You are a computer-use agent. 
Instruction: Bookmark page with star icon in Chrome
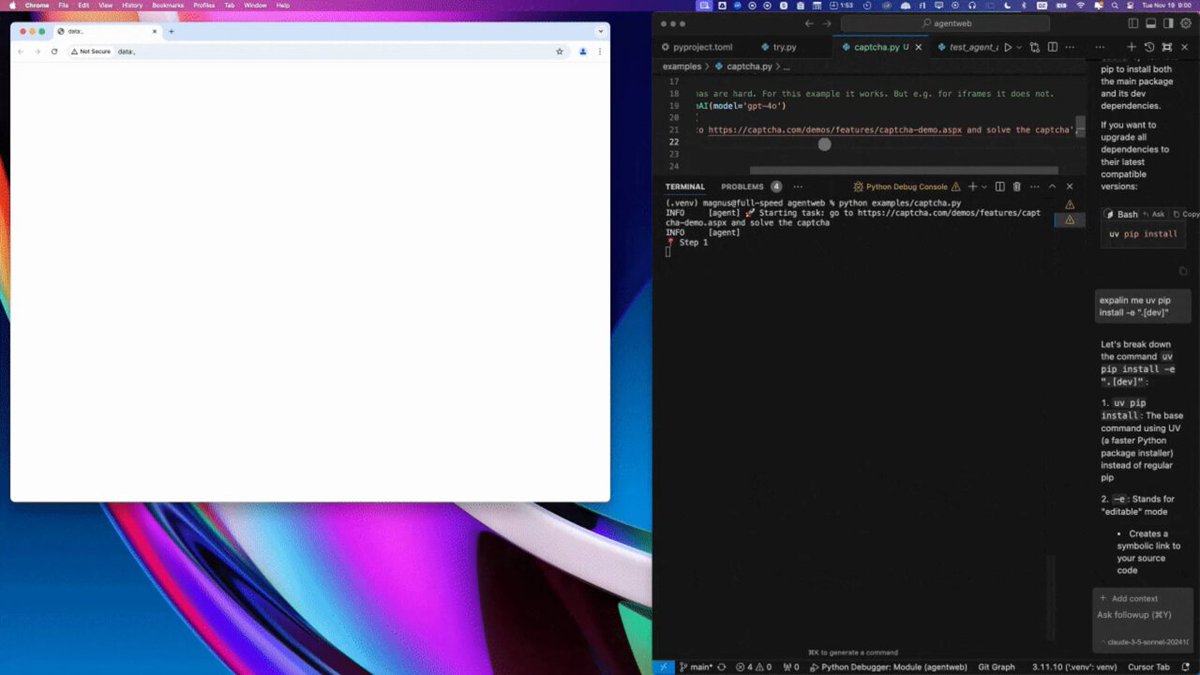click(x=559, y=51)
